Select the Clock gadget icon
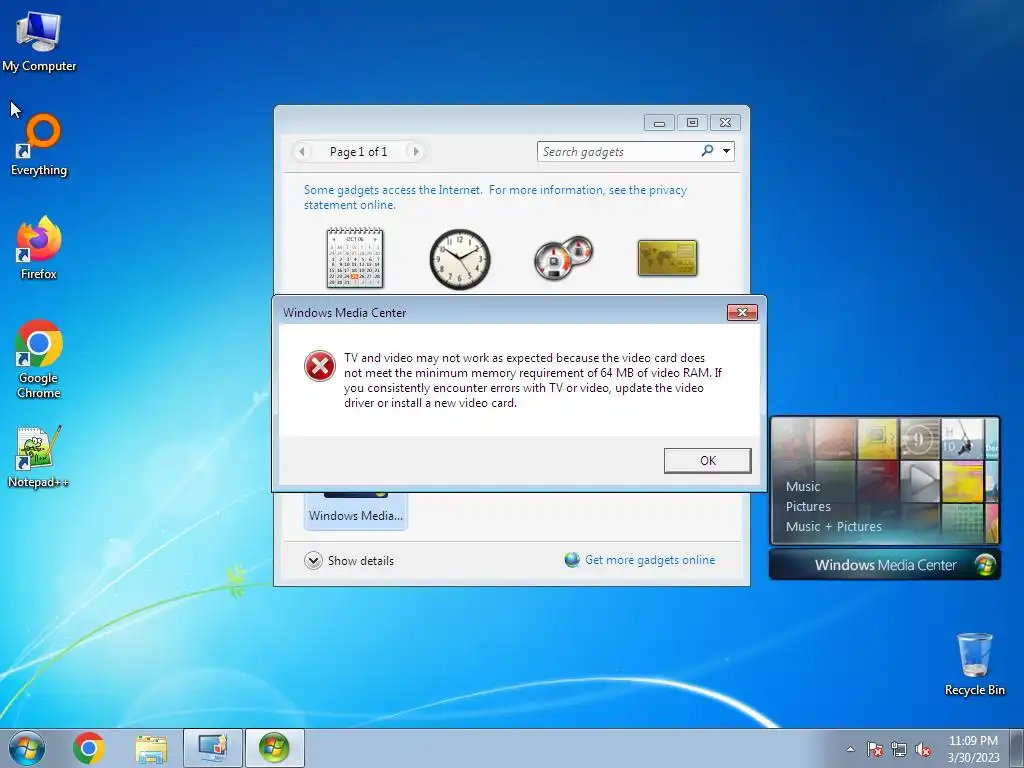Viewport: 1024px width, 768px height. (x=460, y=259)
